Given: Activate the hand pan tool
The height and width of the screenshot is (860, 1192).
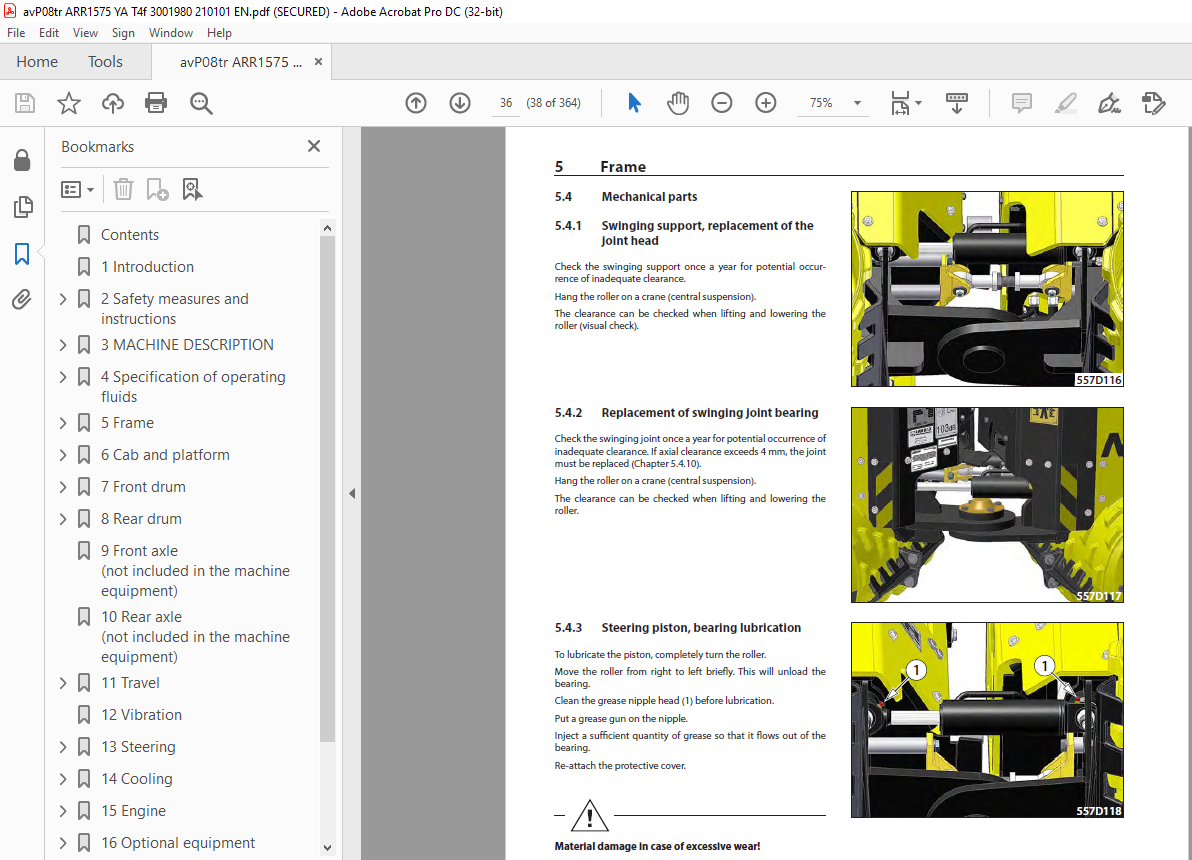Looking at the screenshot, I should 677,103.
